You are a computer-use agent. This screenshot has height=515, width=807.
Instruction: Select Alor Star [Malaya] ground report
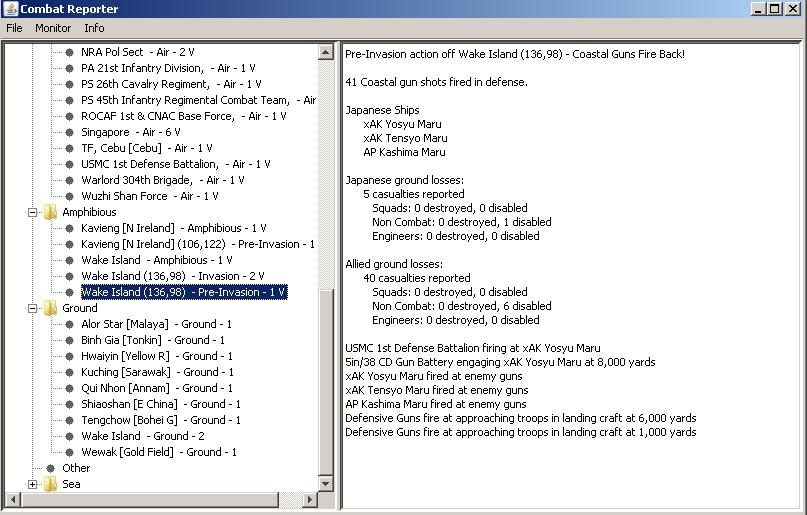[x=156, y=324]
